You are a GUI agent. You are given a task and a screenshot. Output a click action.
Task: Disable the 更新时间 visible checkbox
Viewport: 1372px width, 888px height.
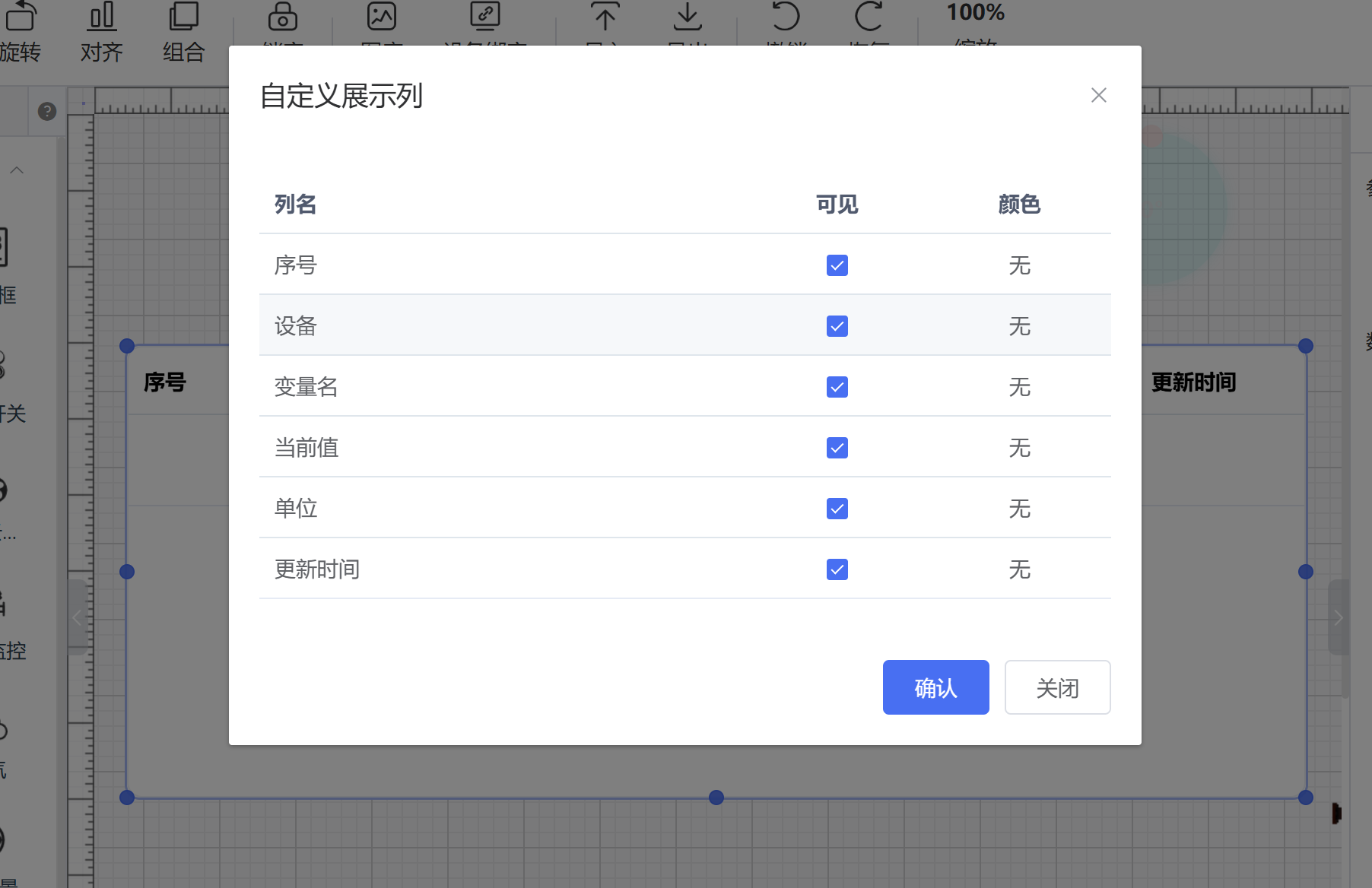point(837,569)
